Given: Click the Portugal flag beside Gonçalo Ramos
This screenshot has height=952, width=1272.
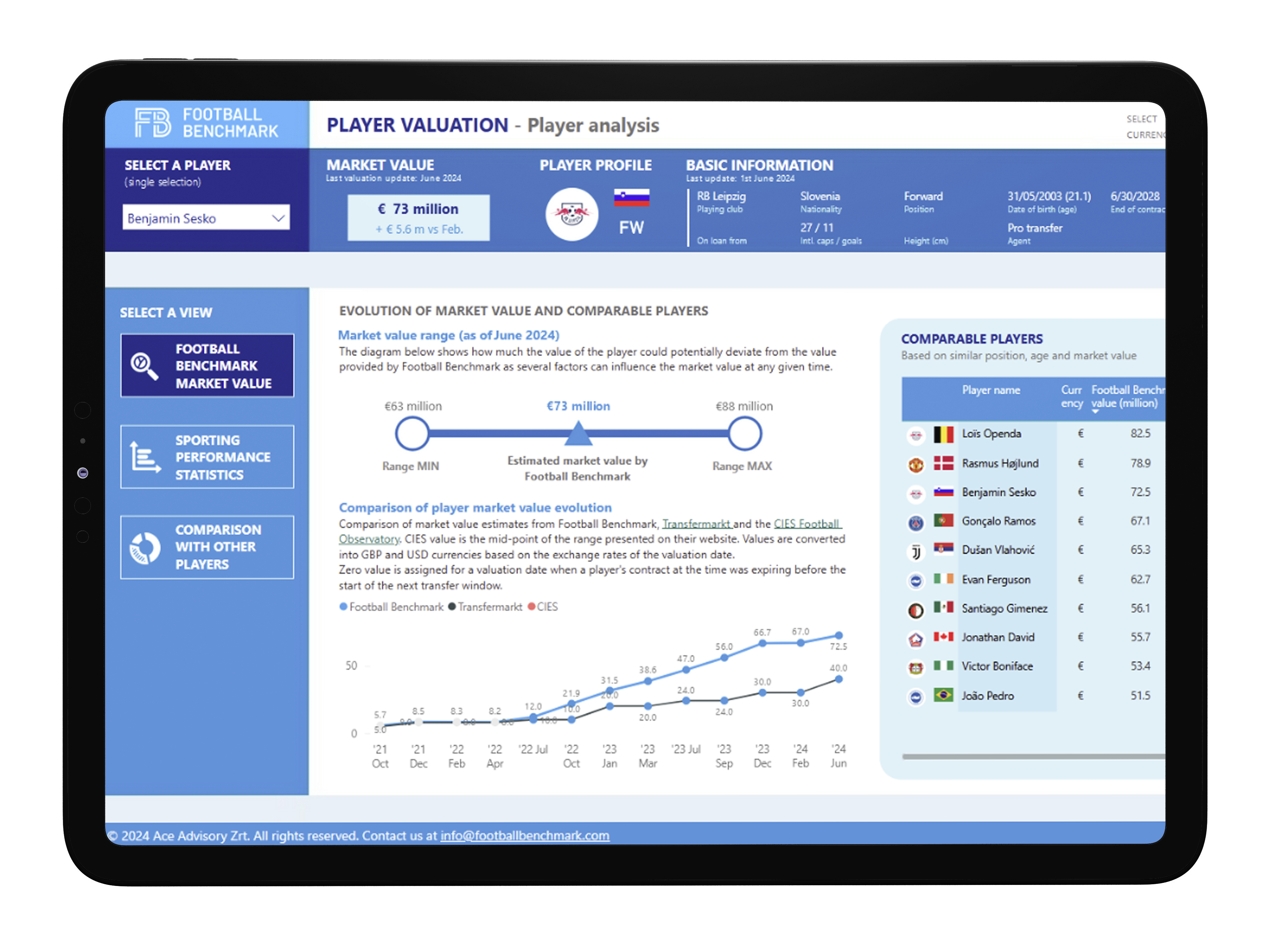Looking at the screenshot, I should click(944, 520).
